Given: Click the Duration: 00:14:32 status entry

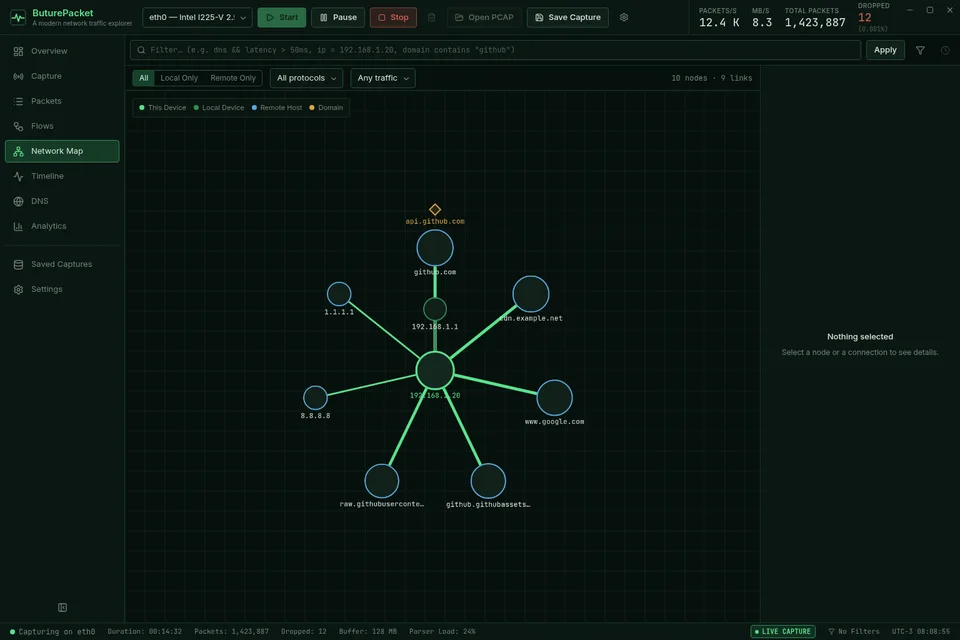Looking at the screenshot, I should pyautogui.click(x=144, y=631).
